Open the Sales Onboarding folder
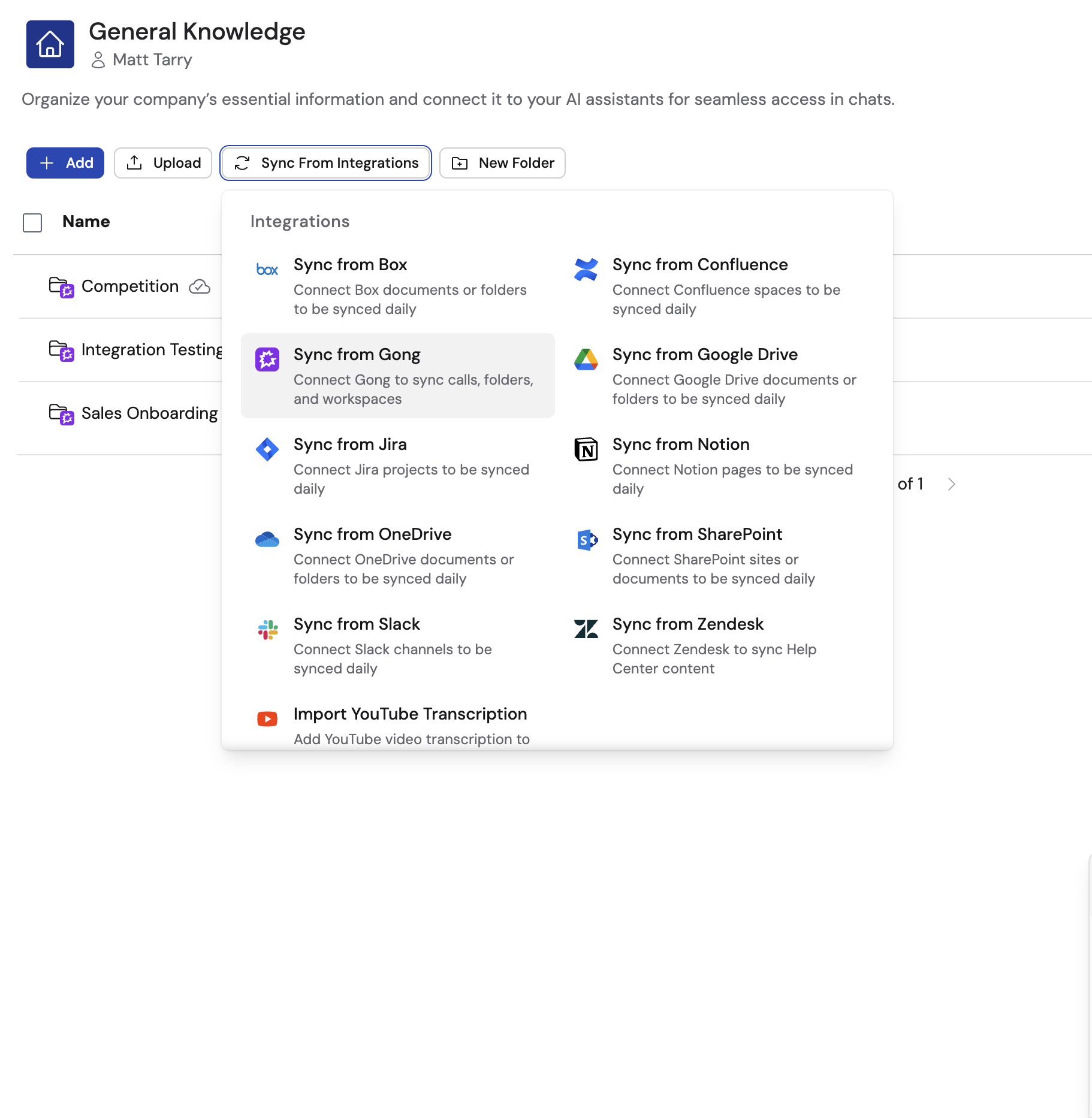The image size is (1092, 1118). pos(149,413)
